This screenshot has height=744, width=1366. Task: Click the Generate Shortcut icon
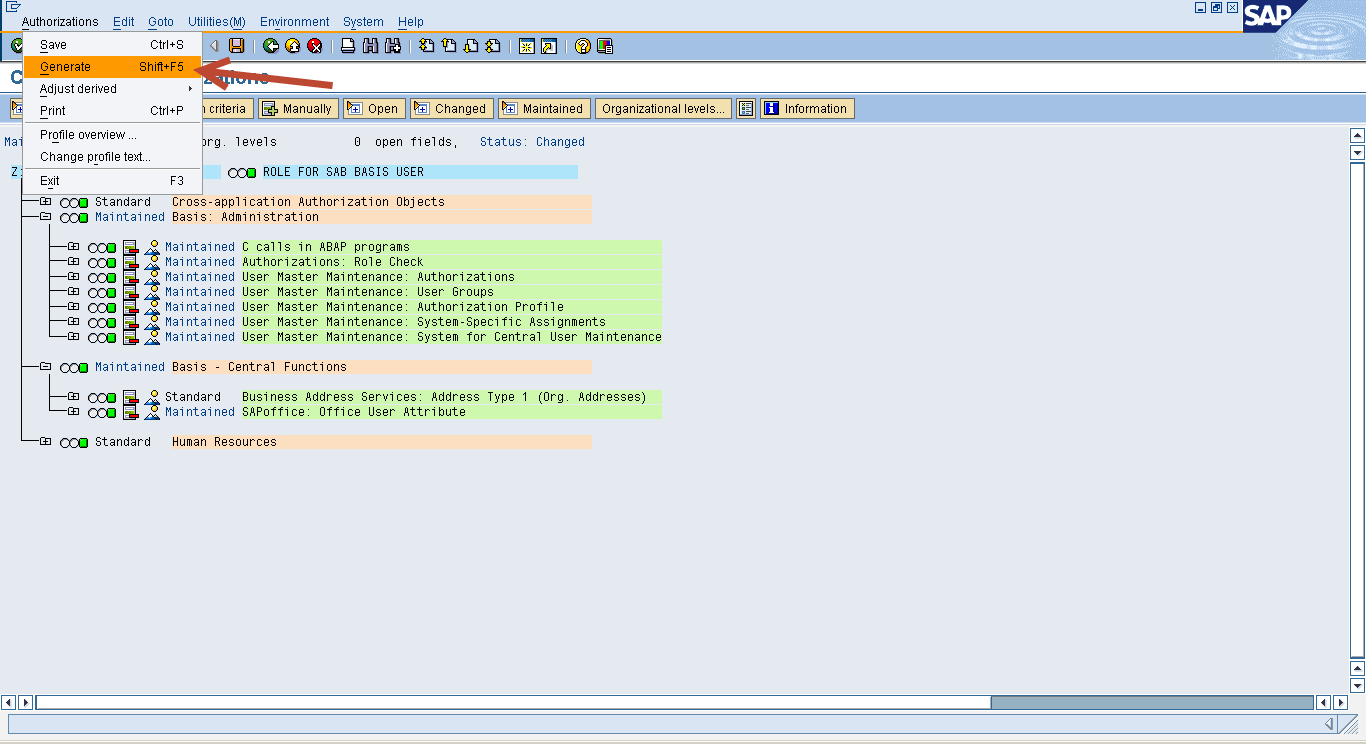click(x=549, y=46)
